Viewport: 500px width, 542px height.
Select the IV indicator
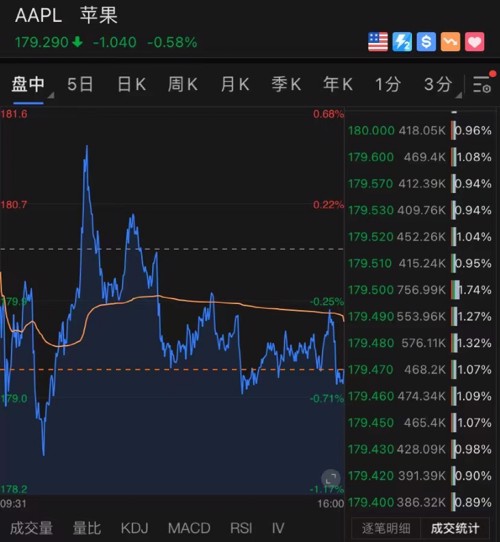coord(278,528)
